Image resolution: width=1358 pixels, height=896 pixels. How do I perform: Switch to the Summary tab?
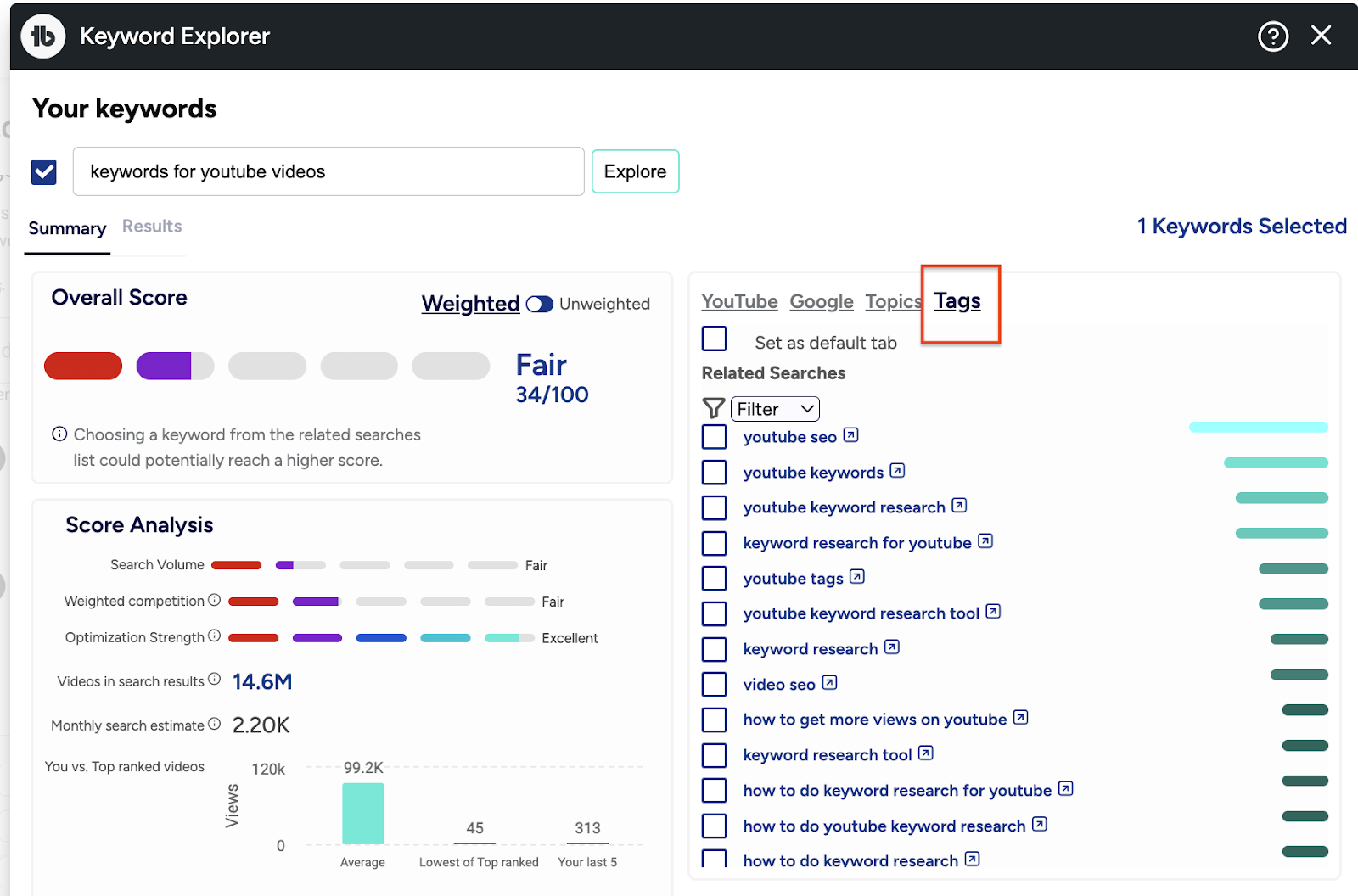pyautogui.click(x=67, y=228)
